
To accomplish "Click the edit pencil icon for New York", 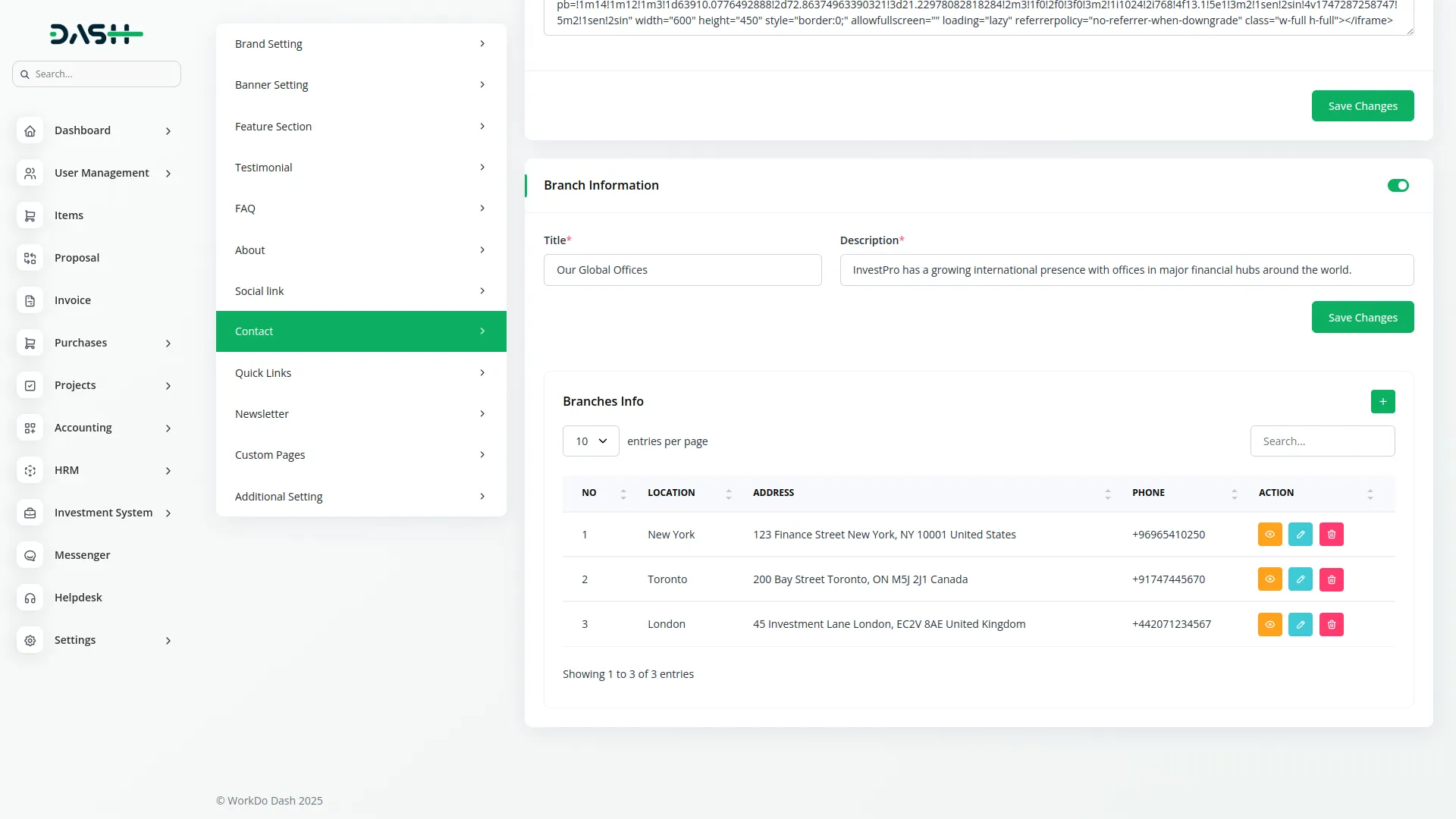I will coord(1300,535).
